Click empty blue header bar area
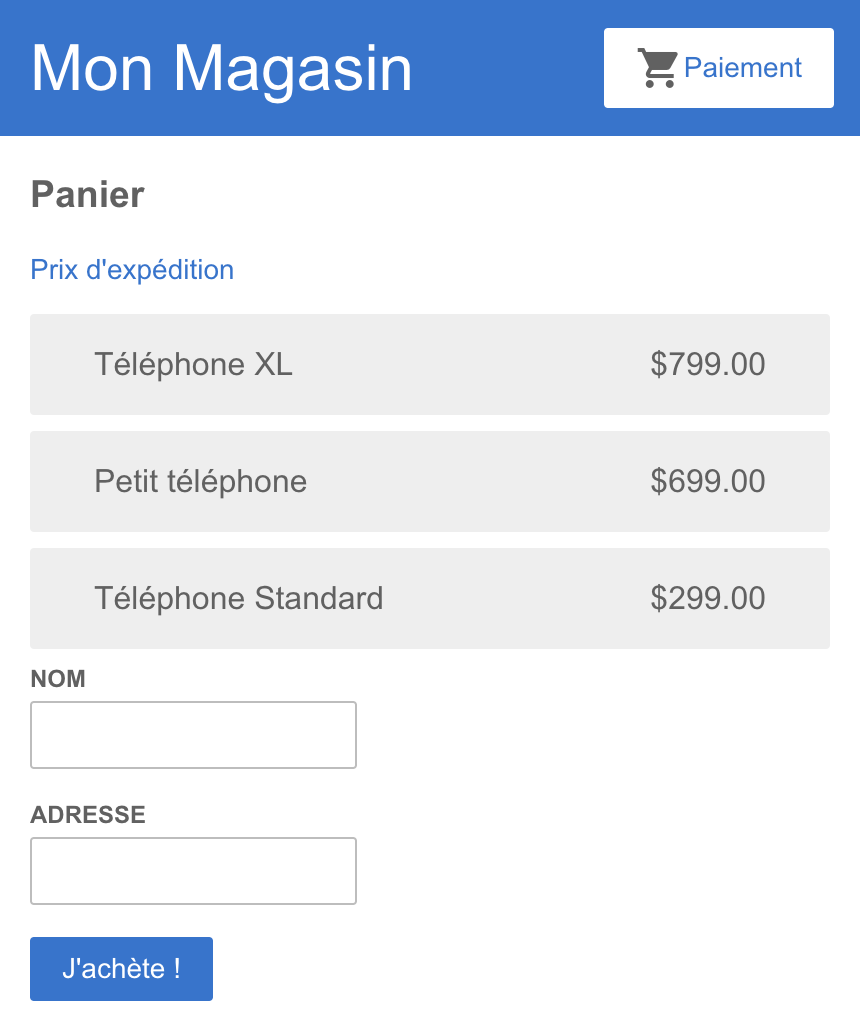The image size is (860, 1022). 509,68
